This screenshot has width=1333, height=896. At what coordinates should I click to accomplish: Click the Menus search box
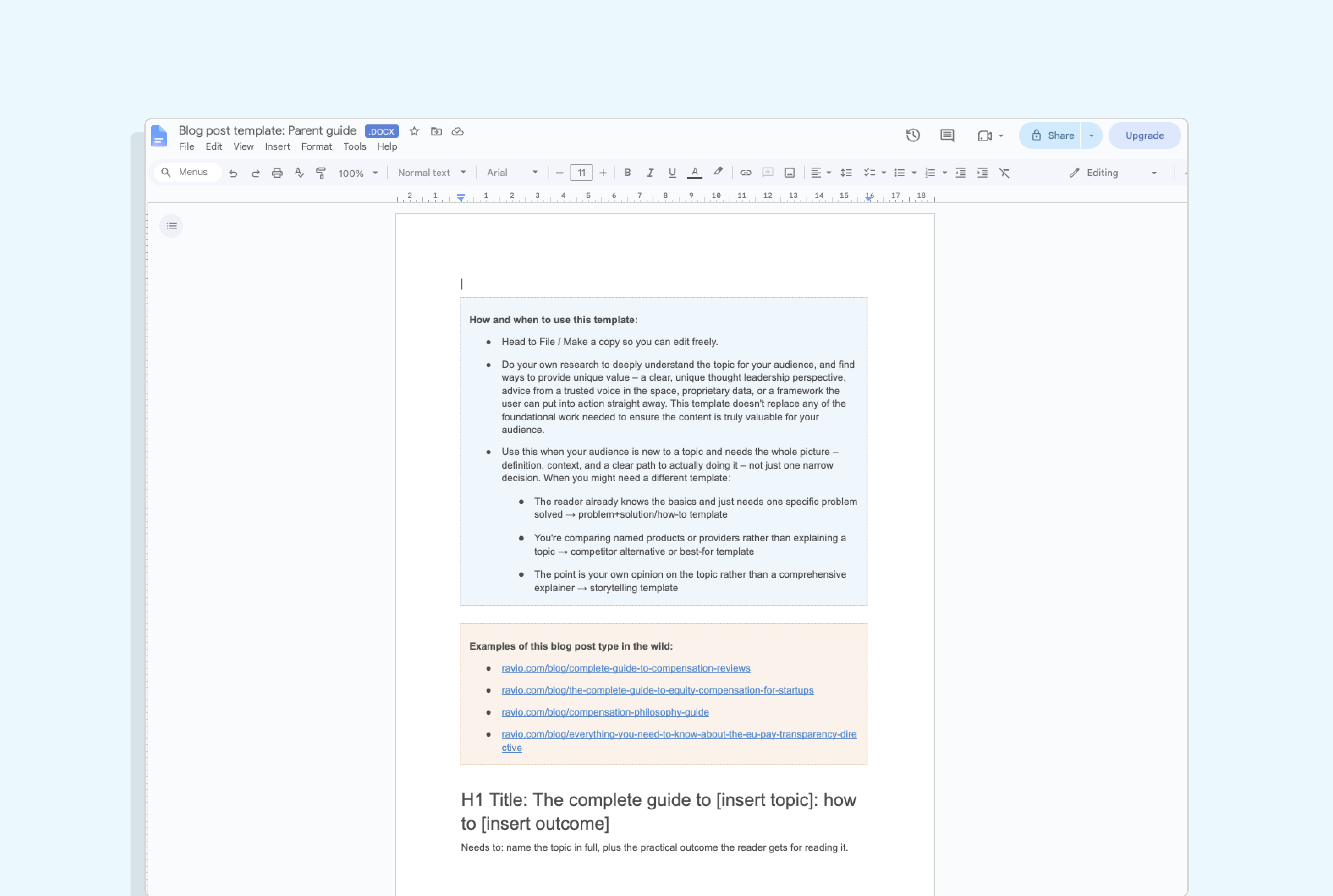[187, 173]
